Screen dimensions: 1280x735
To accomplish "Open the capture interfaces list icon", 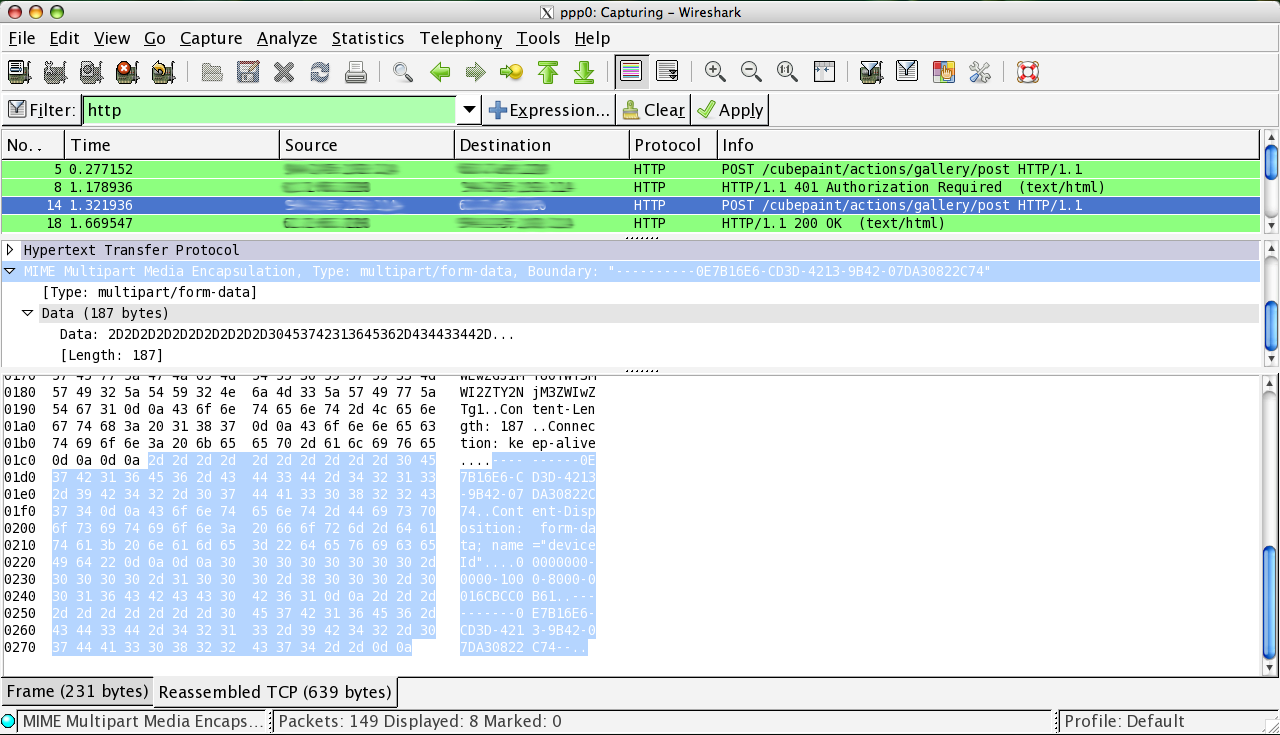I will (18, 72).
